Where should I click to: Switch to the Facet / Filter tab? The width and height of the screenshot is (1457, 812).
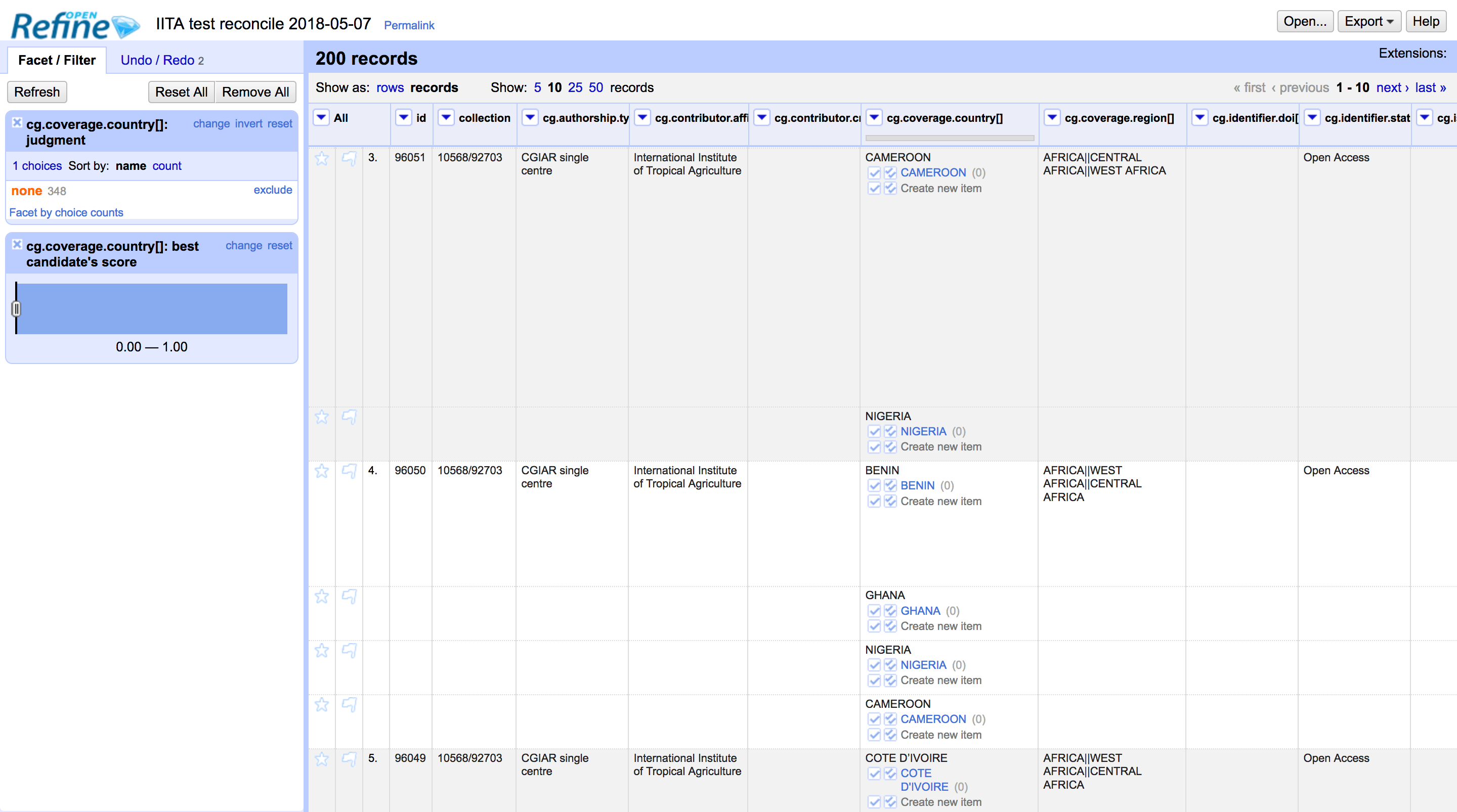[x=57, y=60]
